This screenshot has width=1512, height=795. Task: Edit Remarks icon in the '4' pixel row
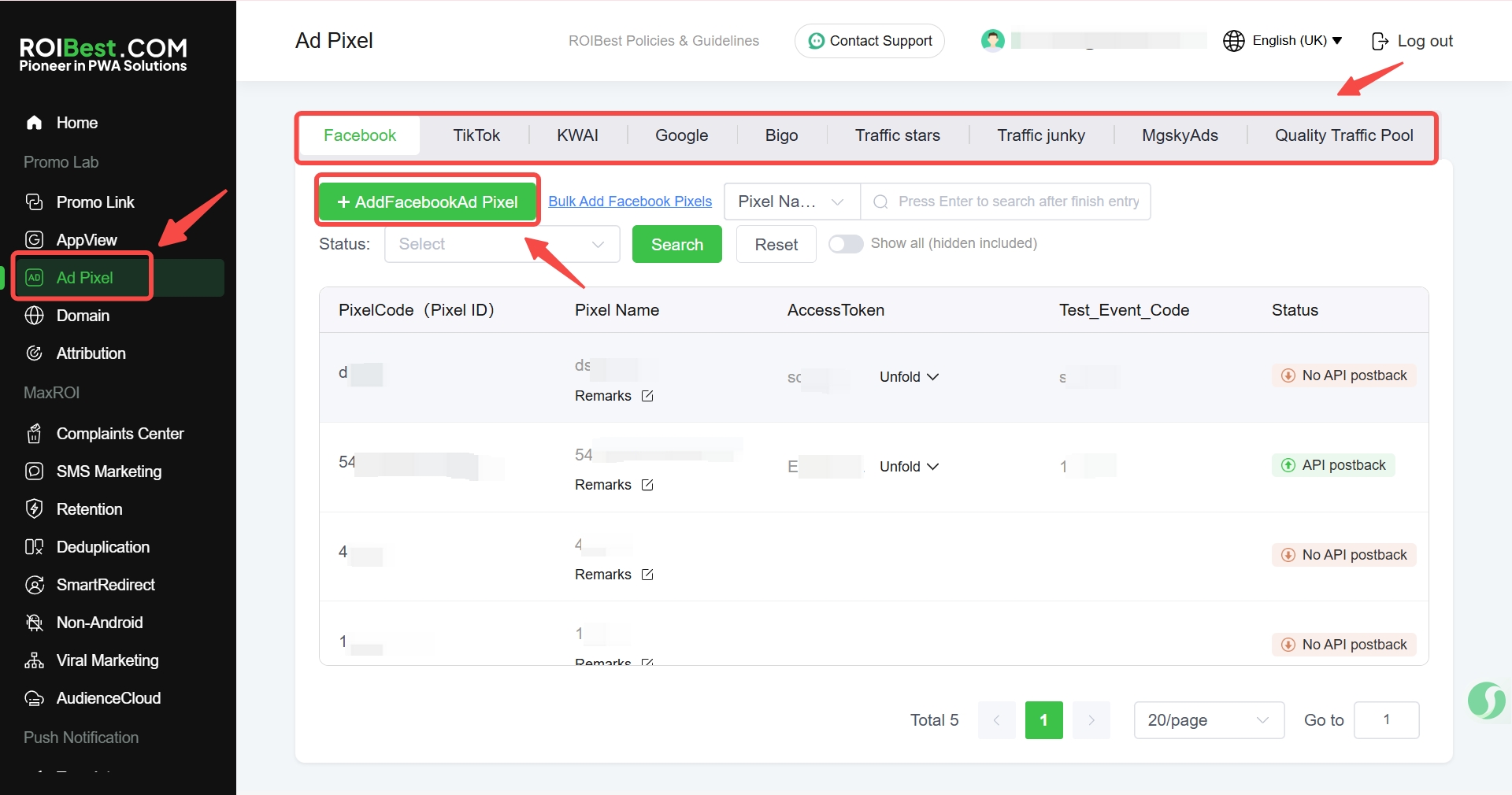(x=647, y=575)
